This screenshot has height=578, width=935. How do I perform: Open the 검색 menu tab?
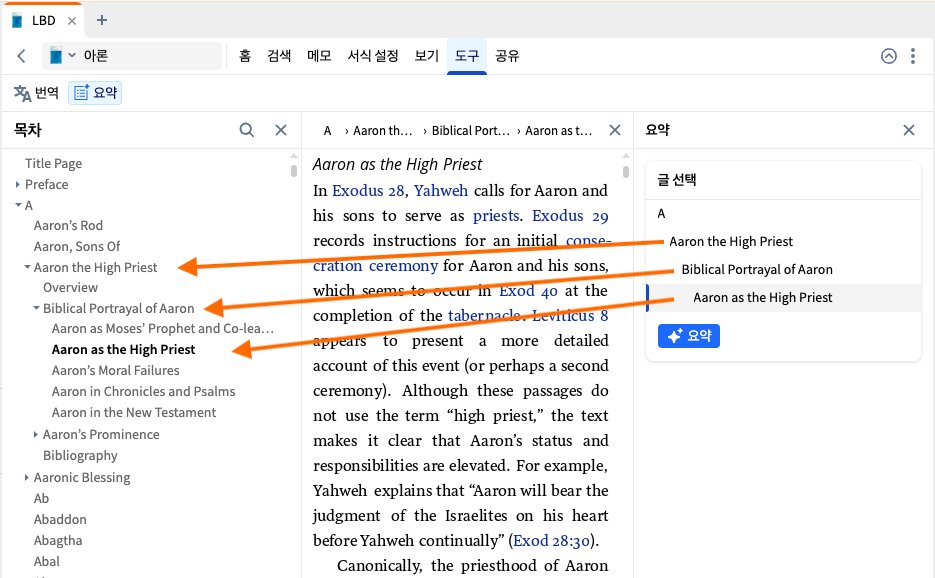coord(279,56)
